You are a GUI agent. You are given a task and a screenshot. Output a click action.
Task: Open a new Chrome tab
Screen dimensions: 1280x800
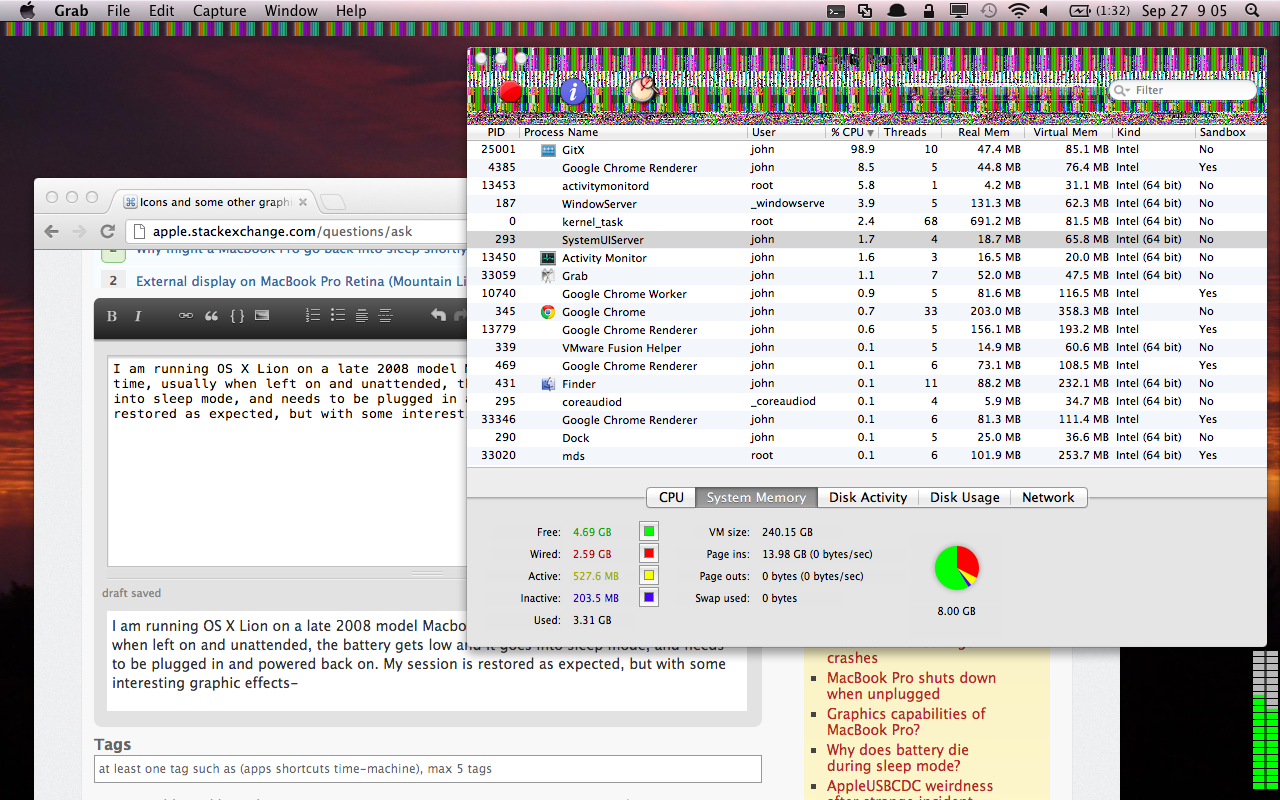pyautogui.click(x=333, y=203)
